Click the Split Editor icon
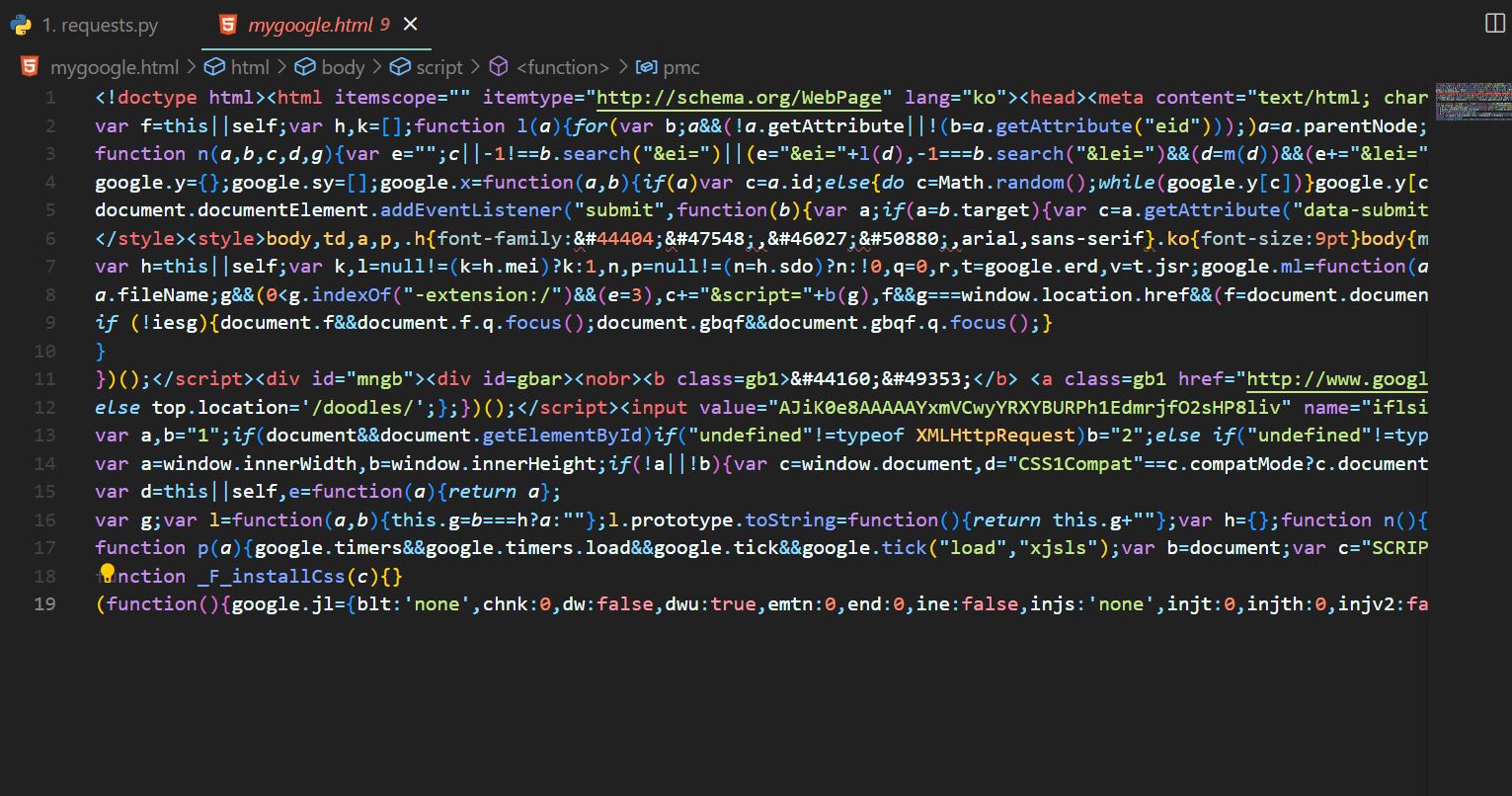Image resolution: width=1512 pixels, height=796 pixels. pyautogui.click(x=1495, y=23)
